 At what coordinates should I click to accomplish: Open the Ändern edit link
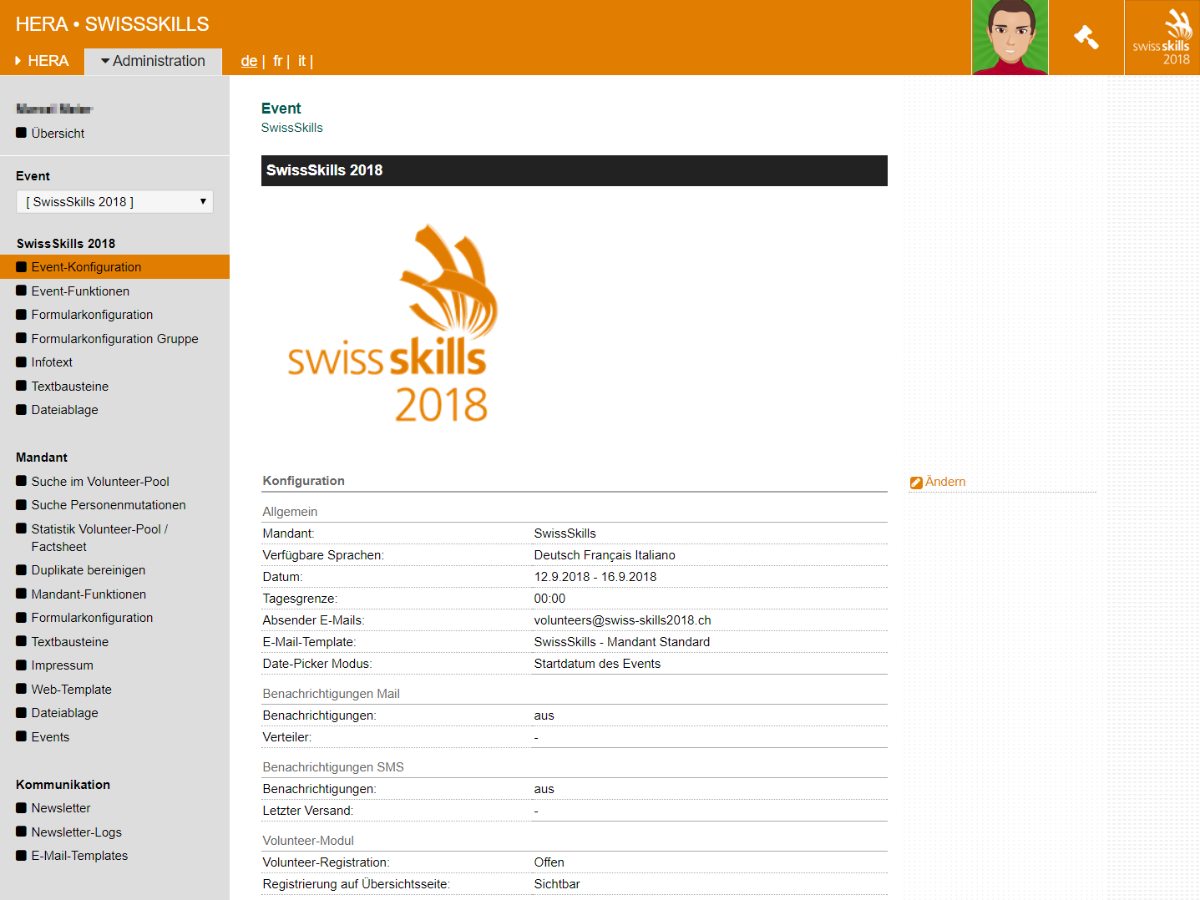pyautogui.click(x=945, y=482)
